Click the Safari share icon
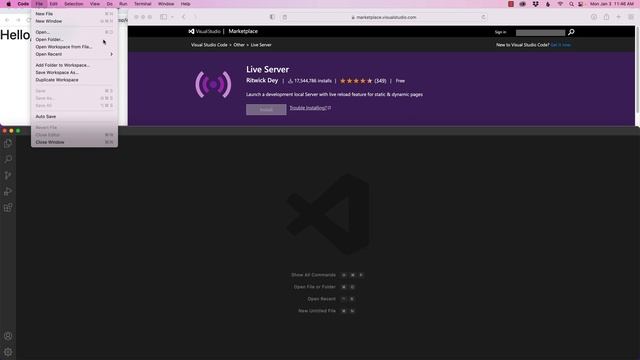The image size is (640, 360). pyautogui.click(x=606, y=17)
